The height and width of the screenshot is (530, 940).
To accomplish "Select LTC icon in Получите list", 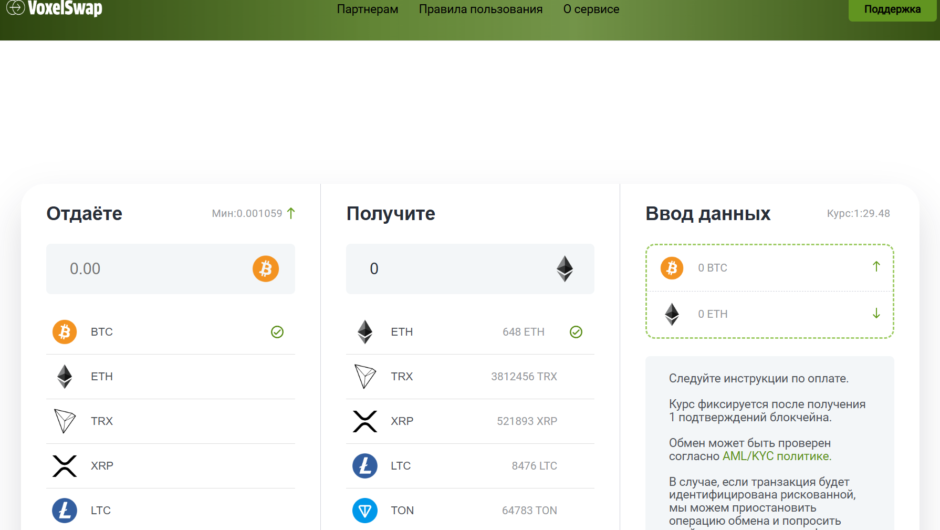I will [365, 466].
